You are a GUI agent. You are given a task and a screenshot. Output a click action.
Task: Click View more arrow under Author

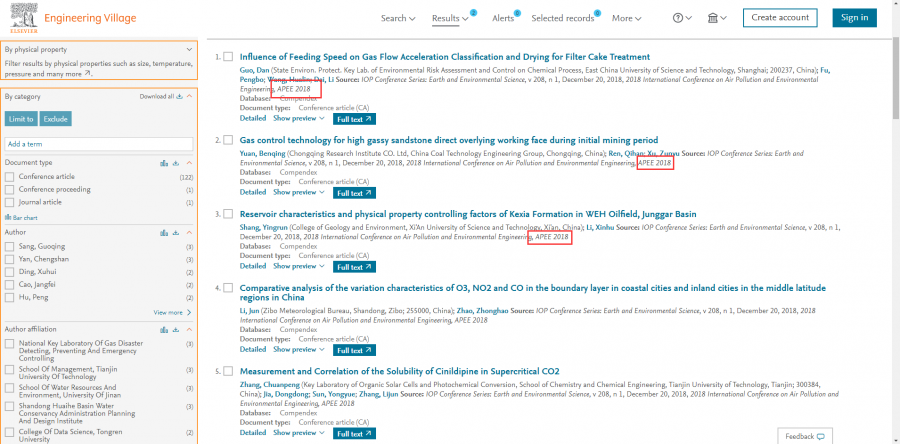189,313
